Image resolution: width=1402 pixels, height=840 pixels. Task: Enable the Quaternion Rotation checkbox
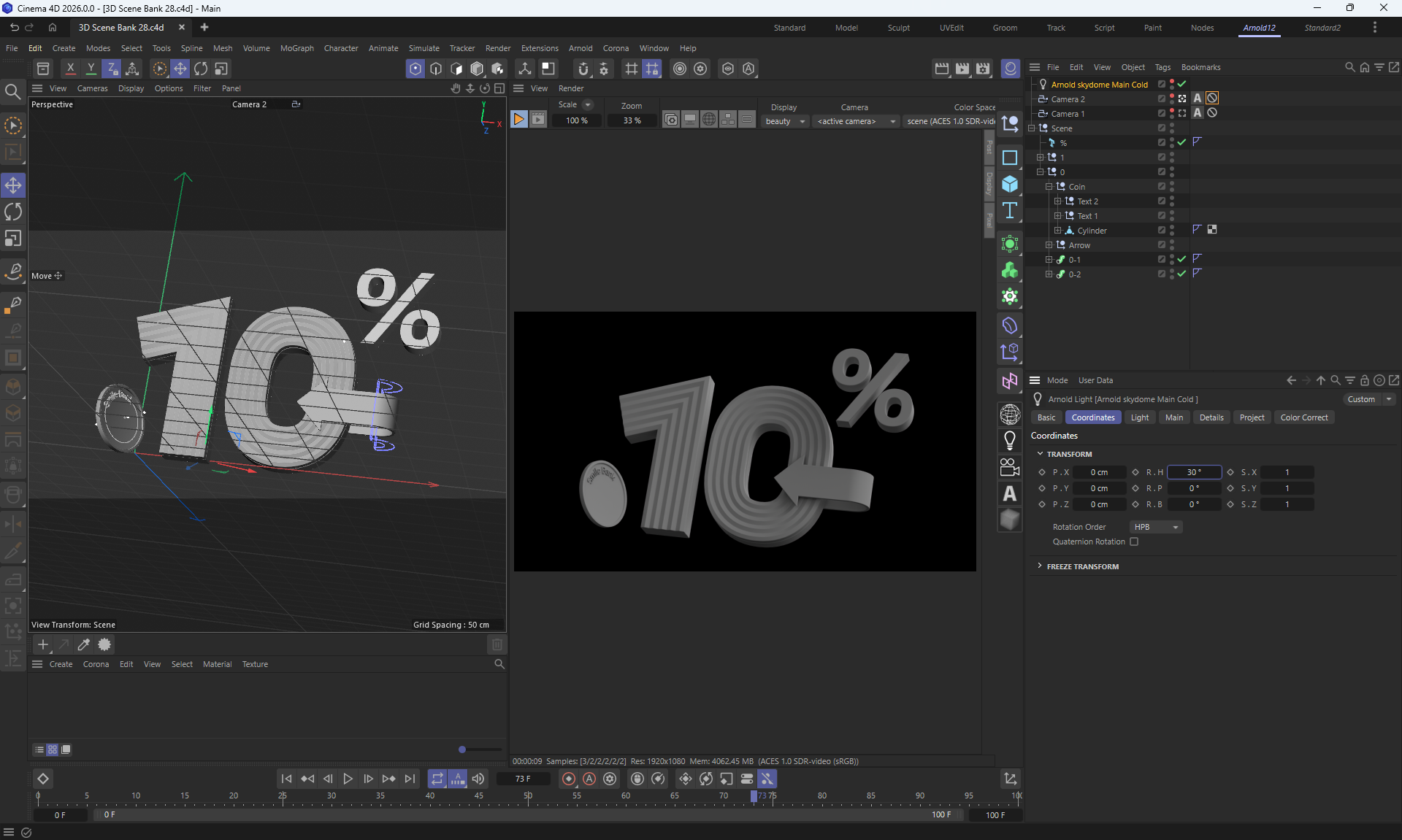[x=1134, y=542]
